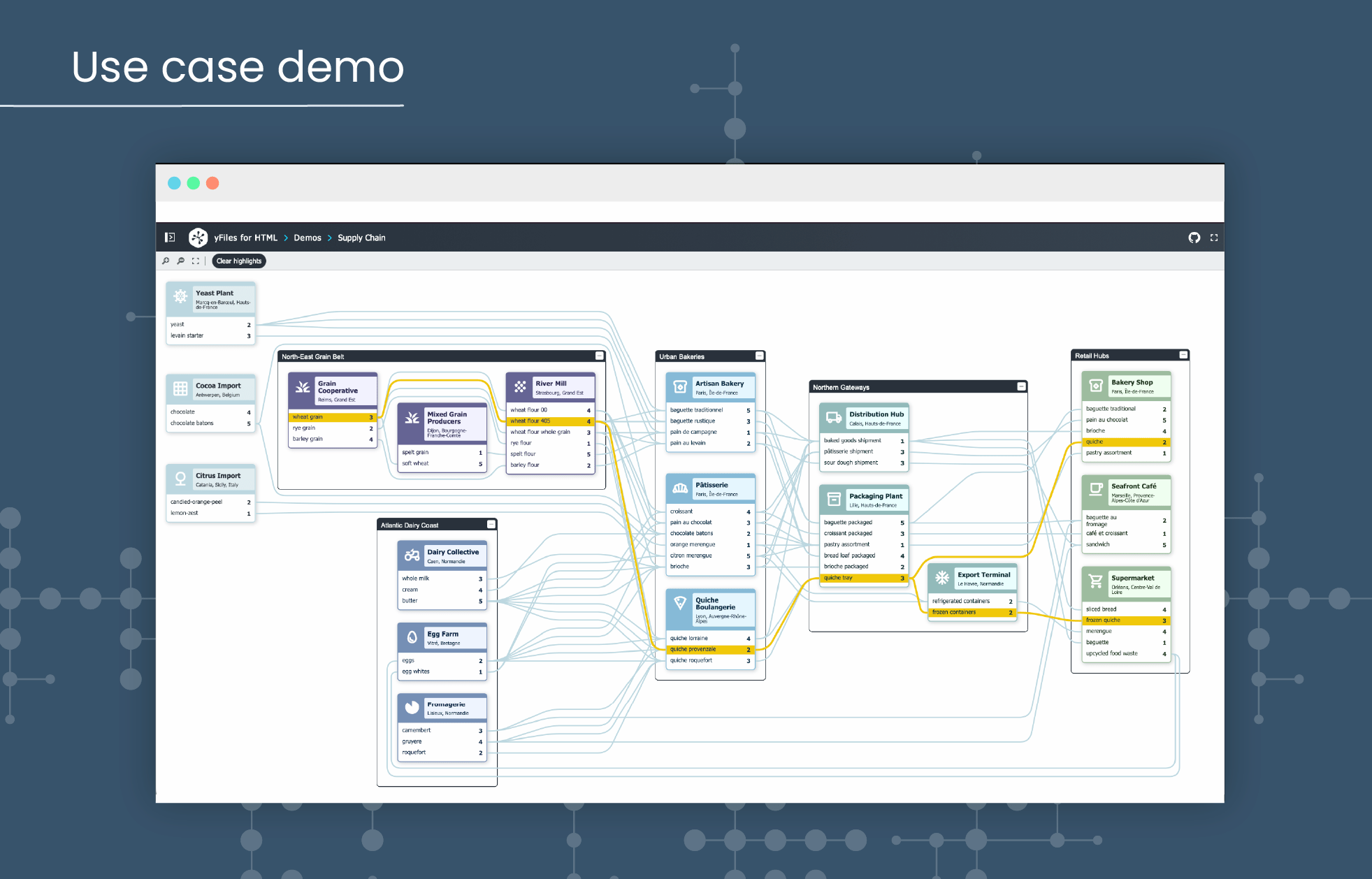Viewport: 1372px width, 879px height.
Task: Collapse the Atlantic Dairy Coast group
Action: pos(491,524)
